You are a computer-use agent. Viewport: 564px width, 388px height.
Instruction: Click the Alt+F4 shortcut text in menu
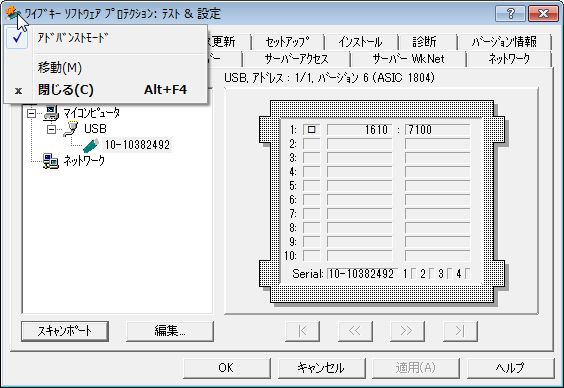pyautogui.click(x=165, y=90)
